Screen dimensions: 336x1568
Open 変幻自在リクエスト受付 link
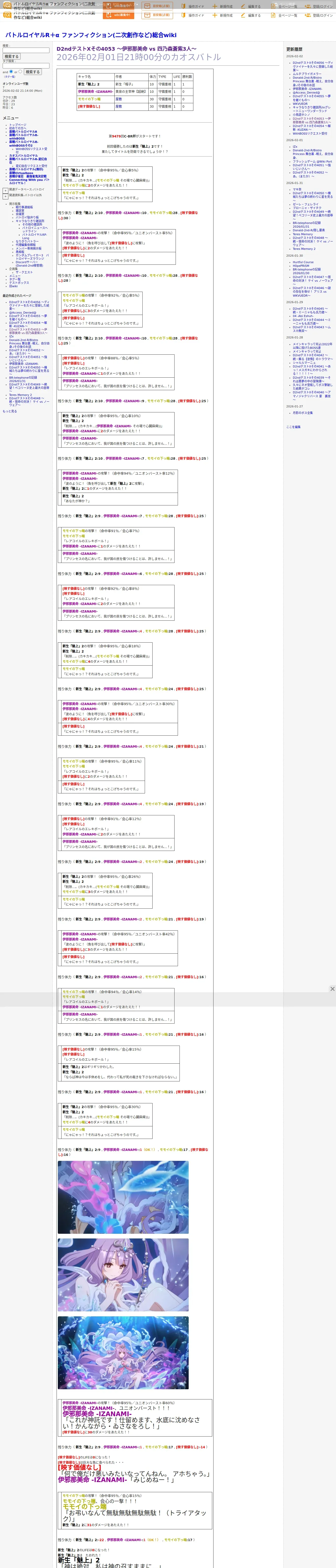(31, 166)
